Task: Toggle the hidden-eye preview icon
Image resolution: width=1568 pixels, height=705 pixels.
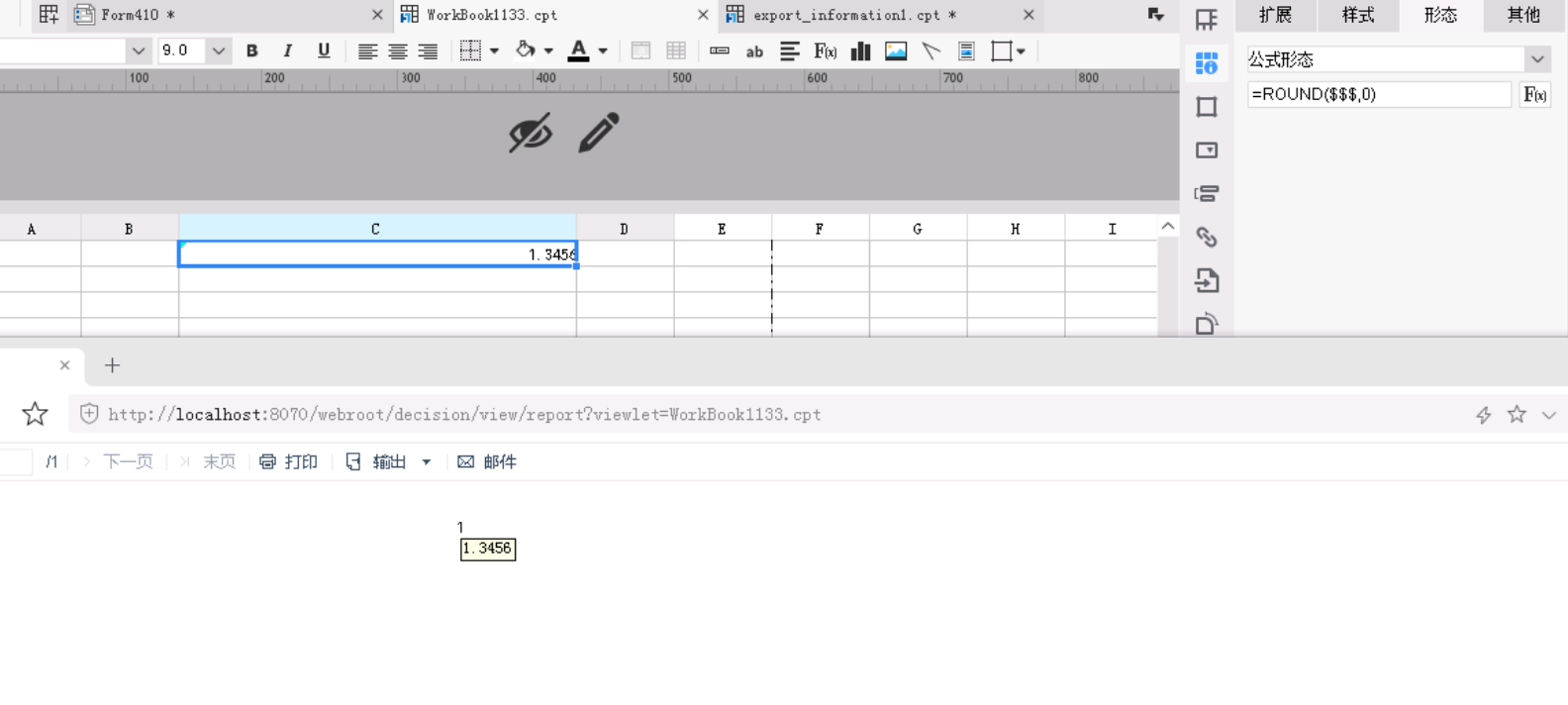Action: [531, 133]
